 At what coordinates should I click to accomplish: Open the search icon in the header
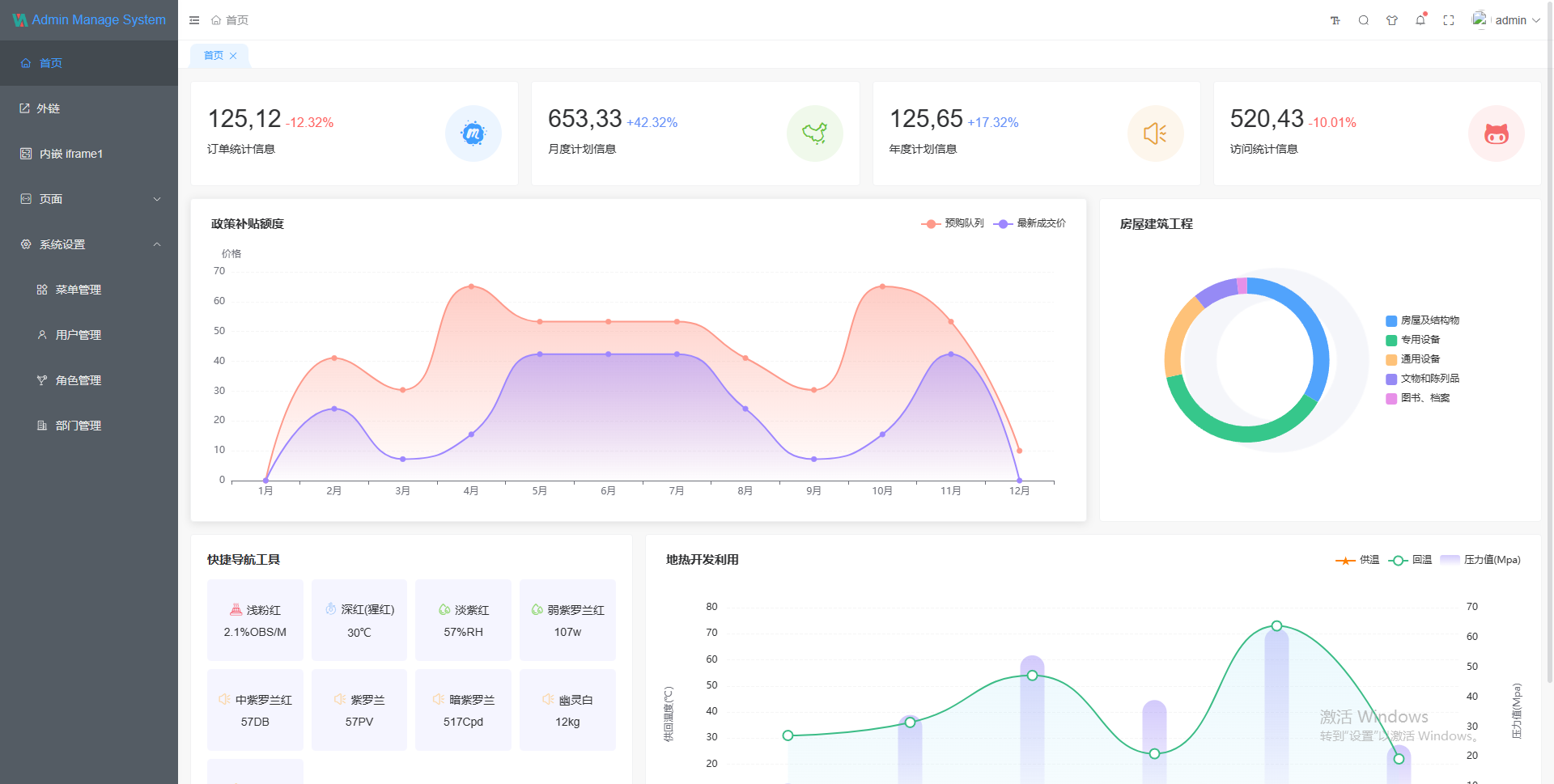tap(1364, 20)
